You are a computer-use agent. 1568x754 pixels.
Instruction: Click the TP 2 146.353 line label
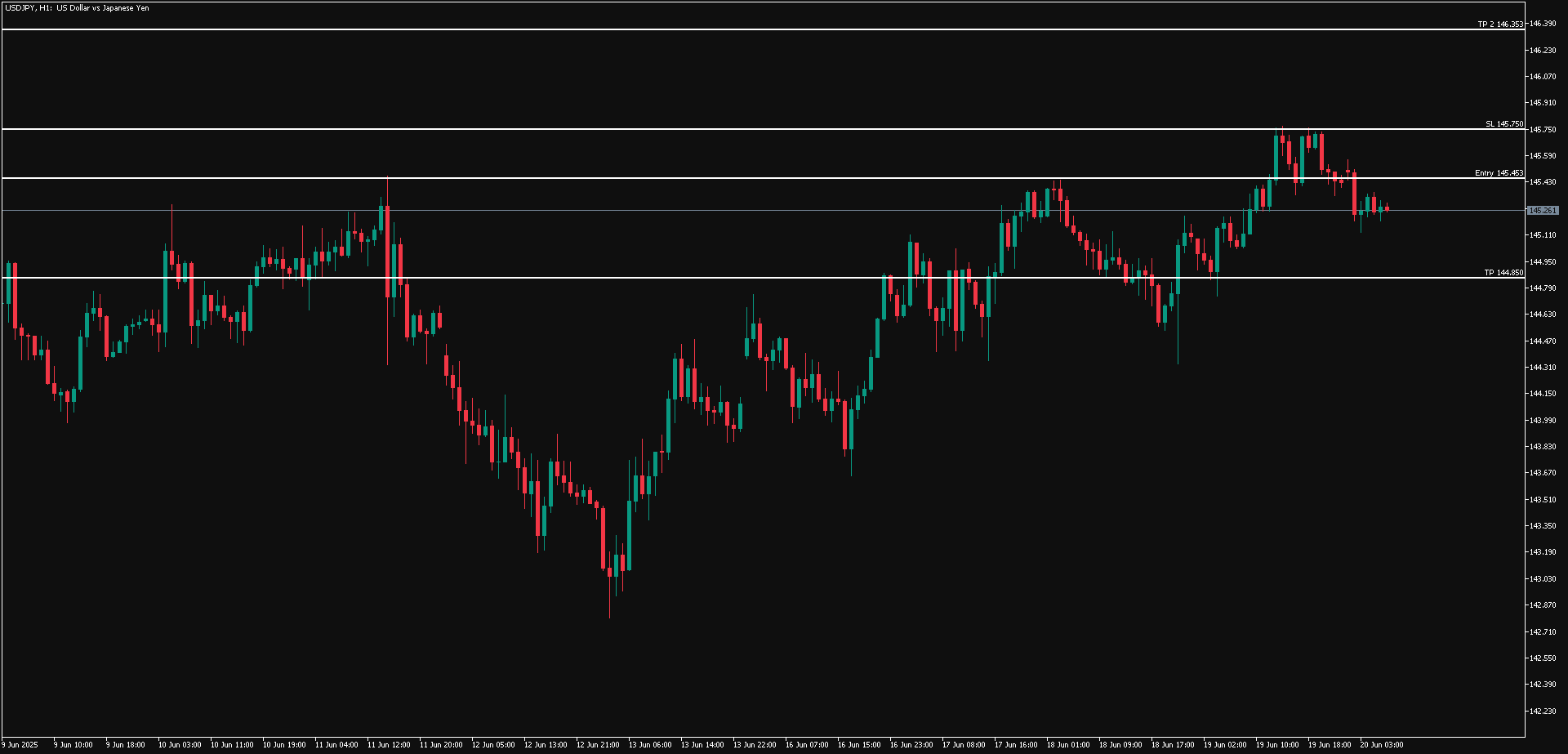(1499, 25)
